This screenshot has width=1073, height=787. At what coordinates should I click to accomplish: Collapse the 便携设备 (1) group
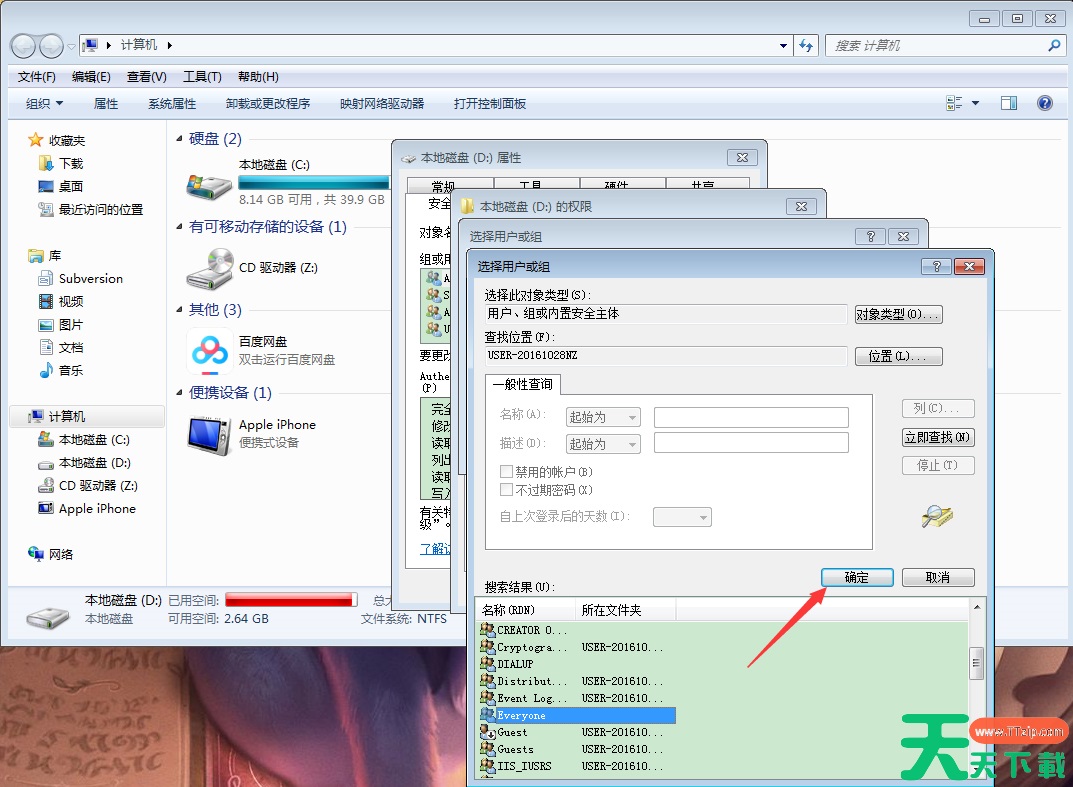click(179, 393)
